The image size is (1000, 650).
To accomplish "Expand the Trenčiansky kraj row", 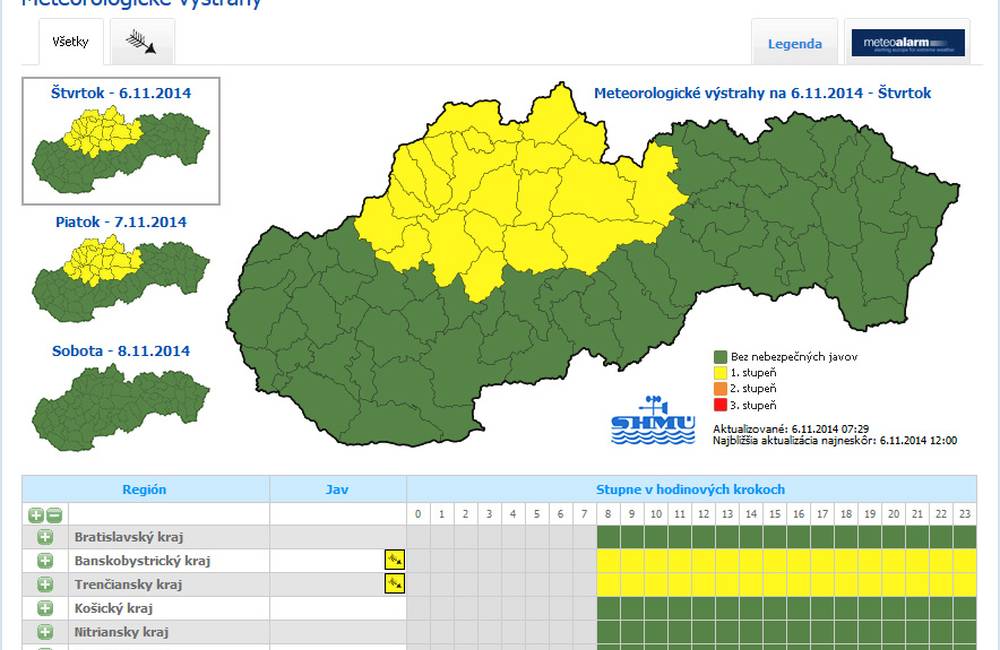I will 45,584.
